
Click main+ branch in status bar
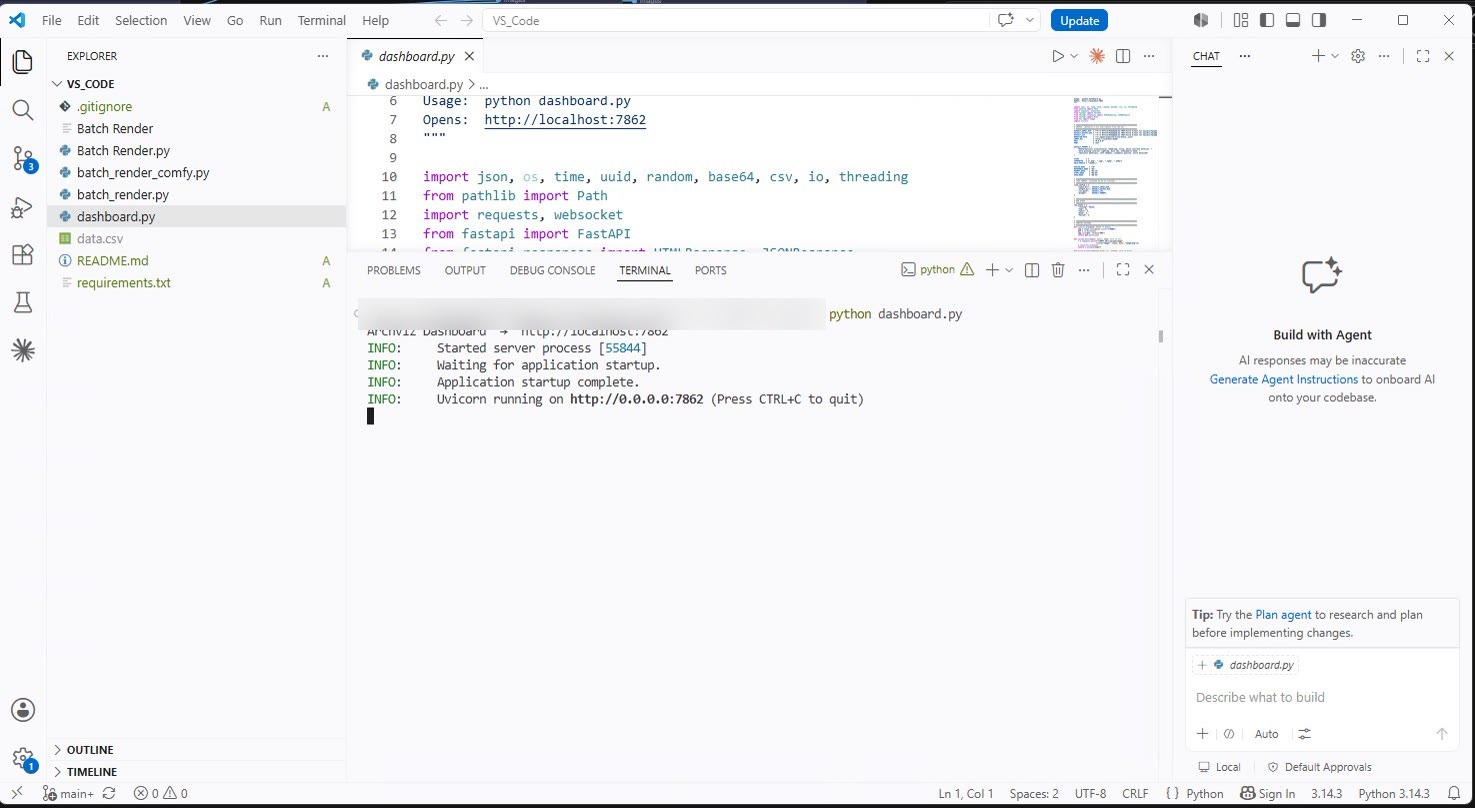[68, 794]
